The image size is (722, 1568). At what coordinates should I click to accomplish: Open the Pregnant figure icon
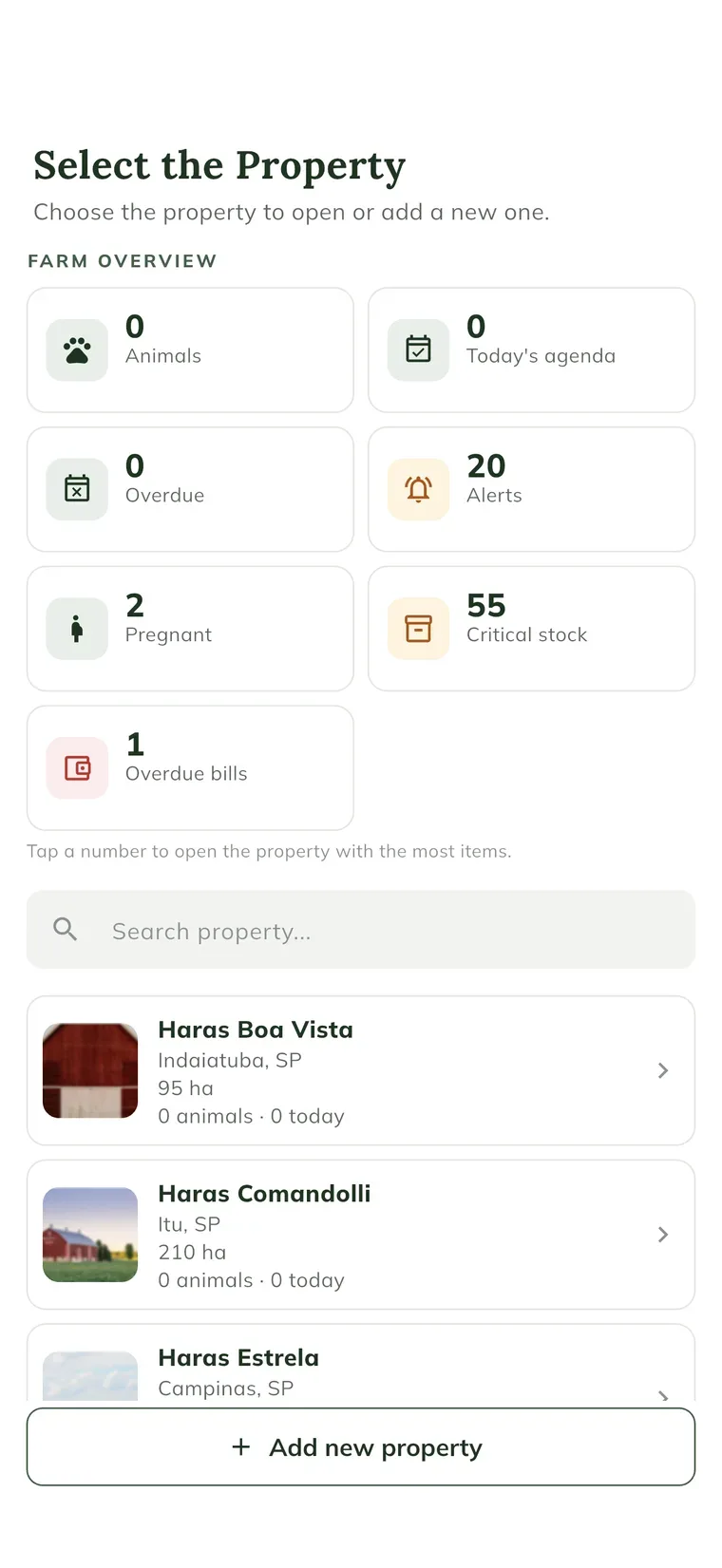pos(77,629)
